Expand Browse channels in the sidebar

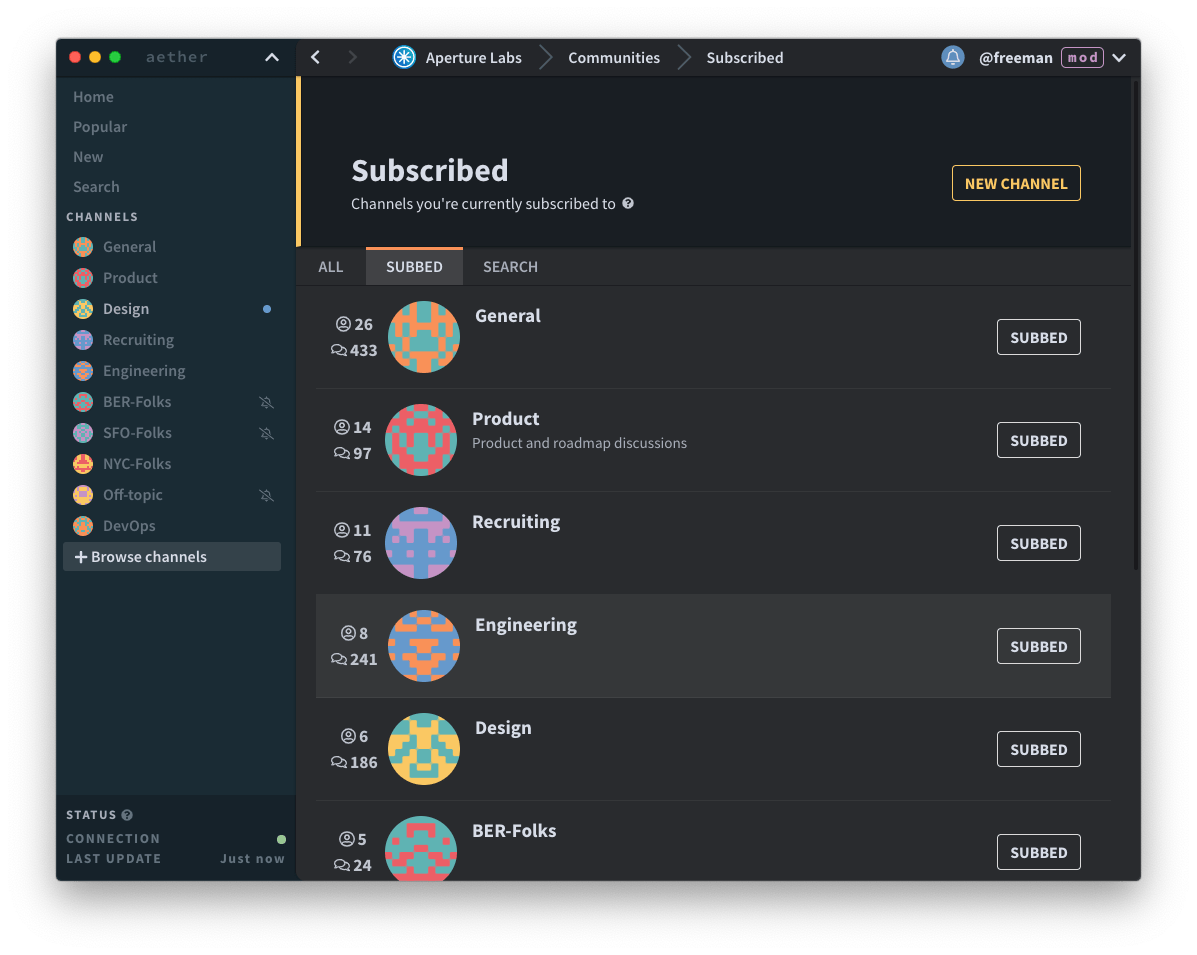(171, 557)
